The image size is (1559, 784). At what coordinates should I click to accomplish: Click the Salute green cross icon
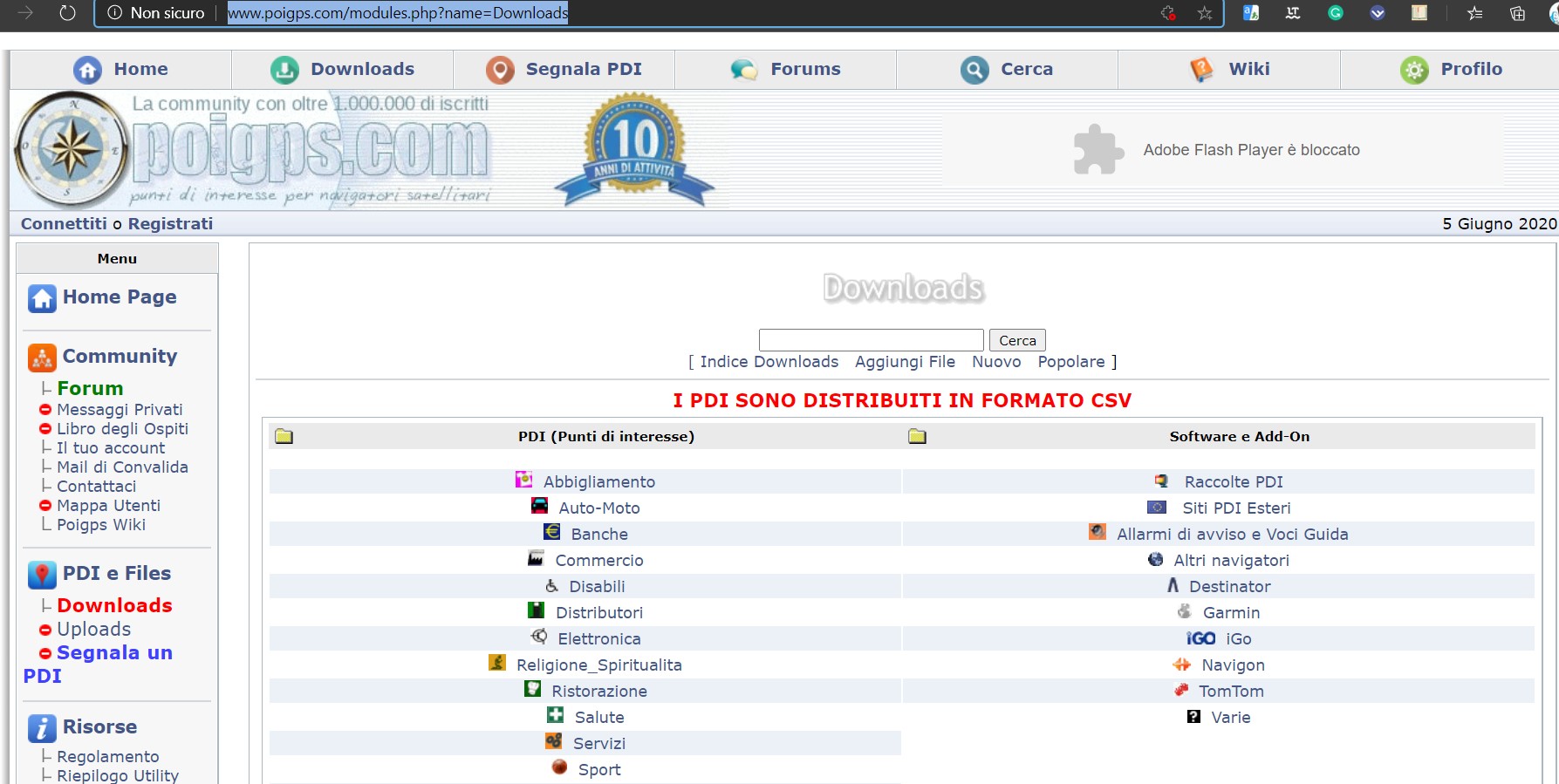[x=555, y=715]
